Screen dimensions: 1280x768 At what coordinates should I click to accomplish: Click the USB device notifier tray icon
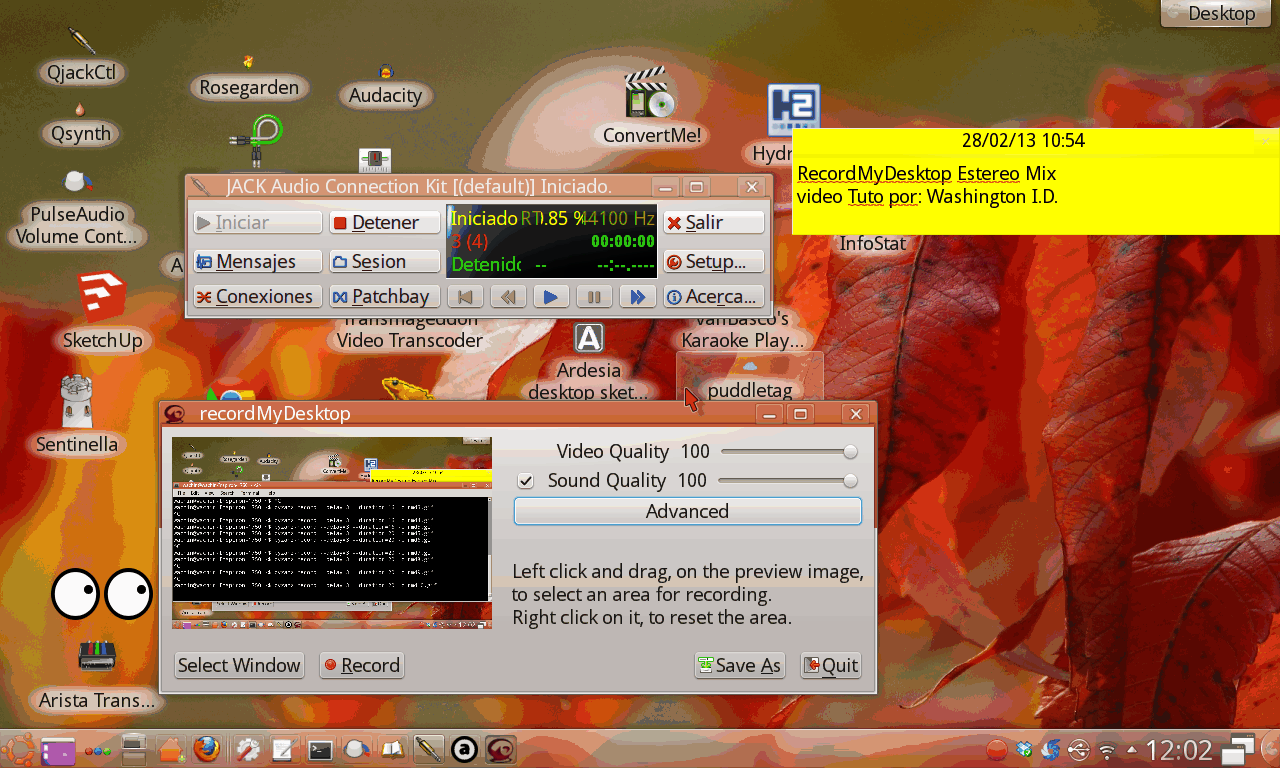pos(1078,749)
